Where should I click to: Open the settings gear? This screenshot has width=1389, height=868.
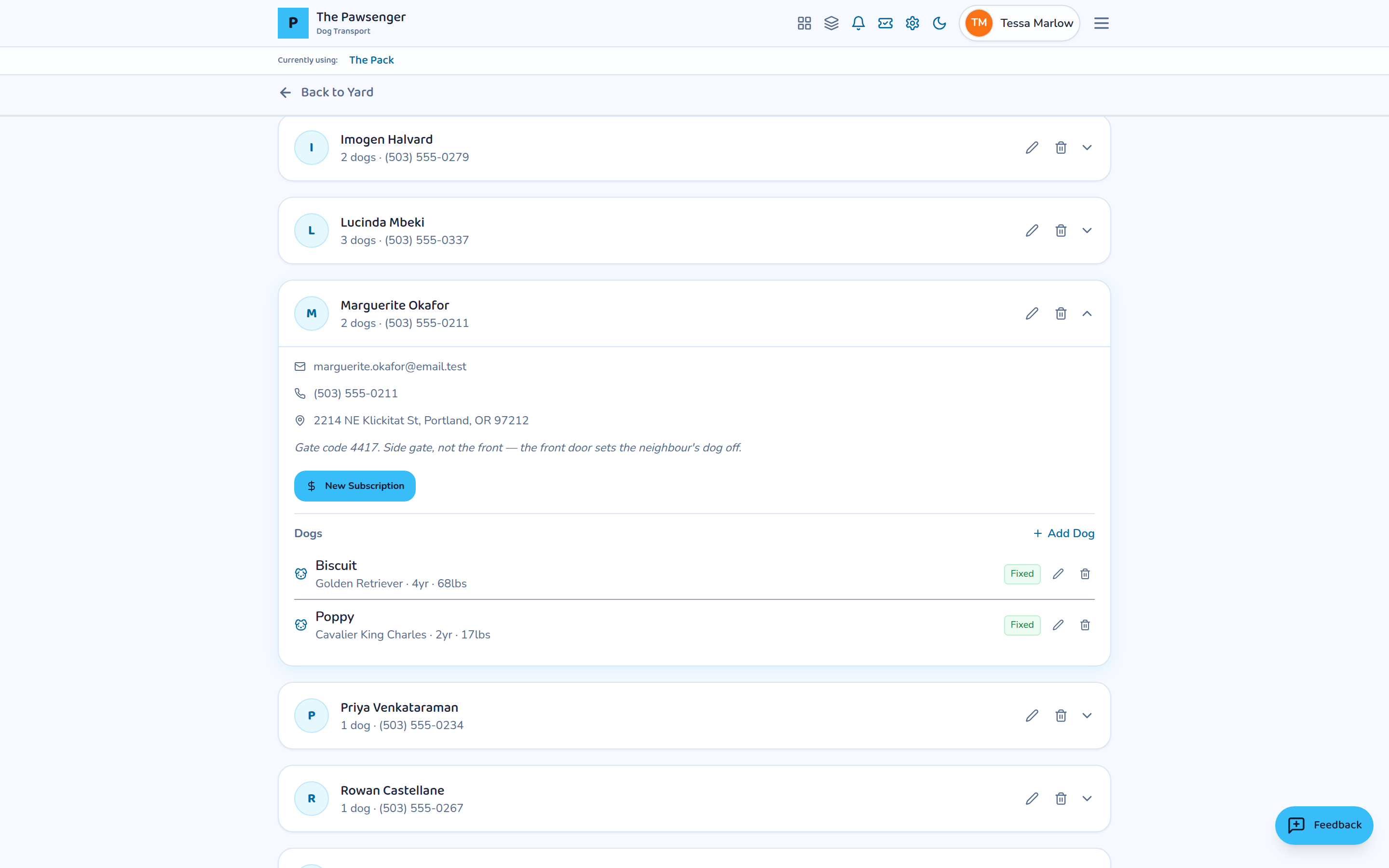click(x=912, y=23)
